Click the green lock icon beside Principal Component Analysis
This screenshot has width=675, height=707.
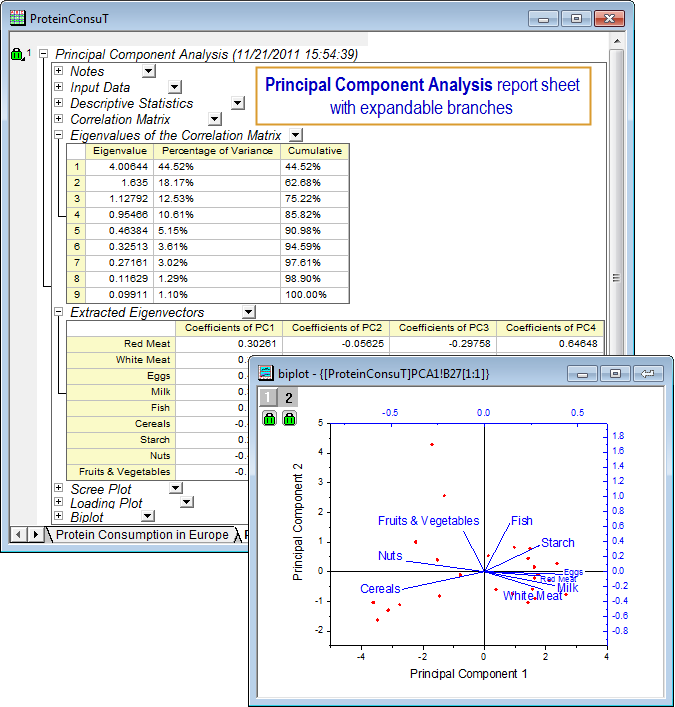[16, 55]
